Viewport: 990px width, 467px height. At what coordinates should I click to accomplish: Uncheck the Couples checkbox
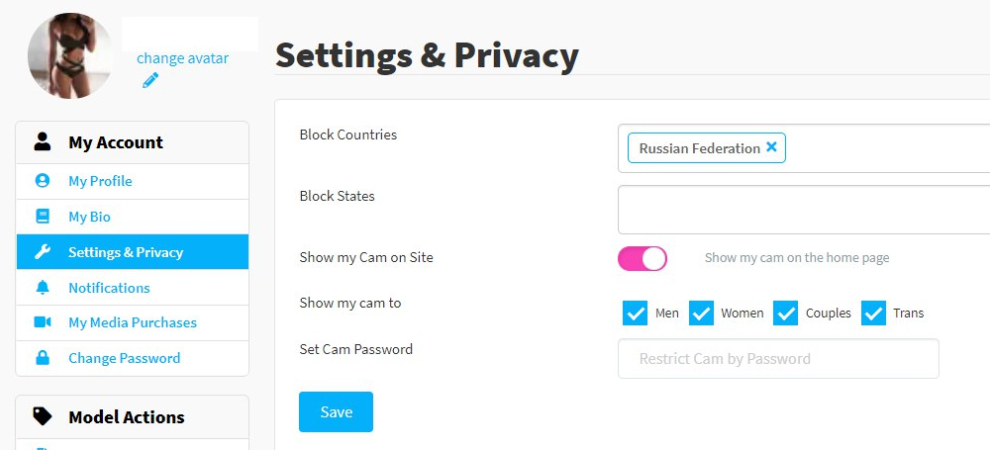click(x=785, y=313)
